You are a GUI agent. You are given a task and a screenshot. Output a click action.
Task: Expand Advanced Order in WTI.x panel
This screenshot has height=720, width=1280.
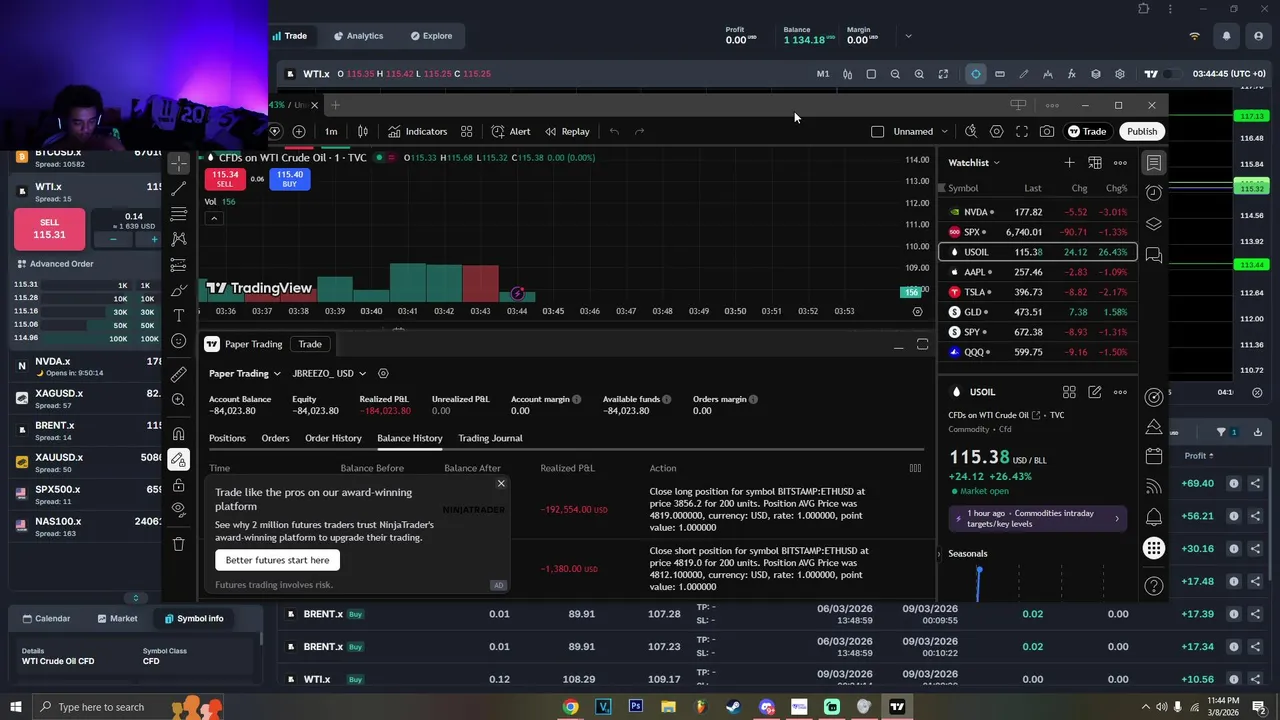pos(55,264)
